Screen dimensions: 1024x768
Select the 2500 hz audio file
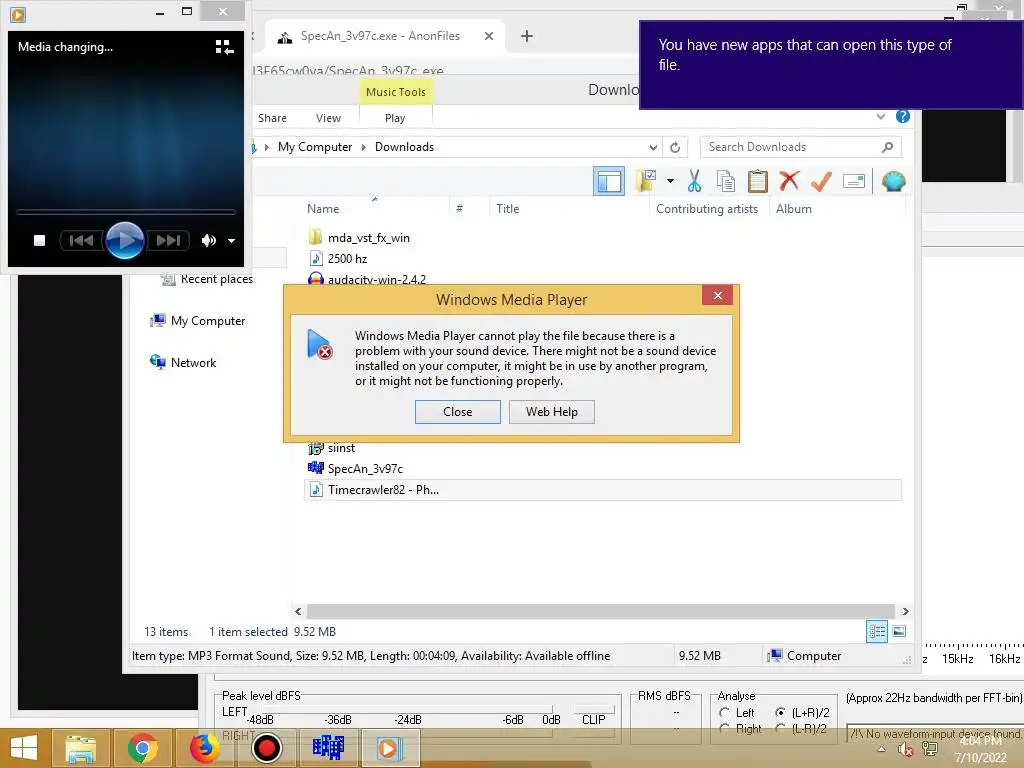point(347,259)
